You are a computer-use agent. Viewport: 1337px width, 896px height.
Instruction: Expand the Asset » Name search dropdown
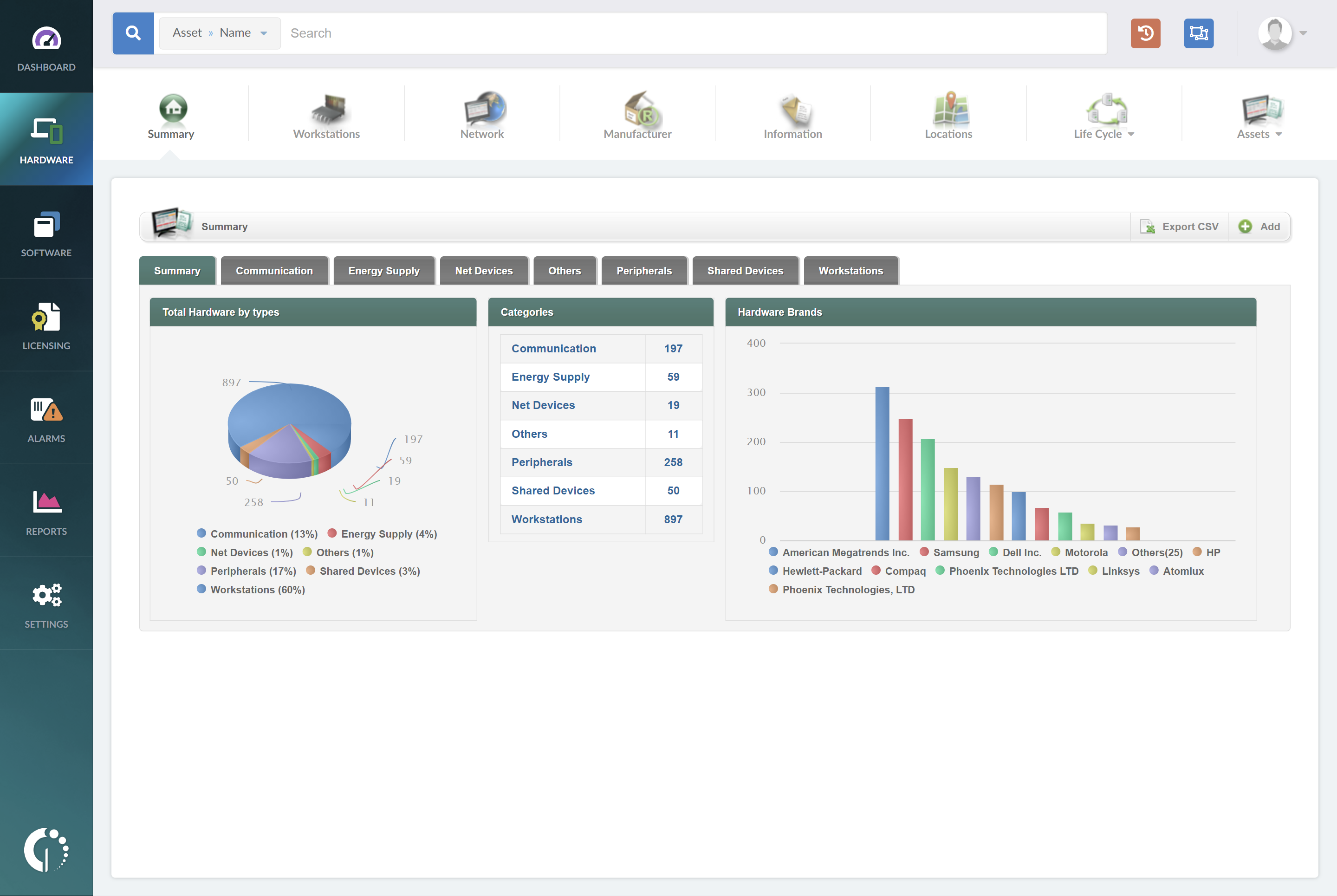coord(220,33)
